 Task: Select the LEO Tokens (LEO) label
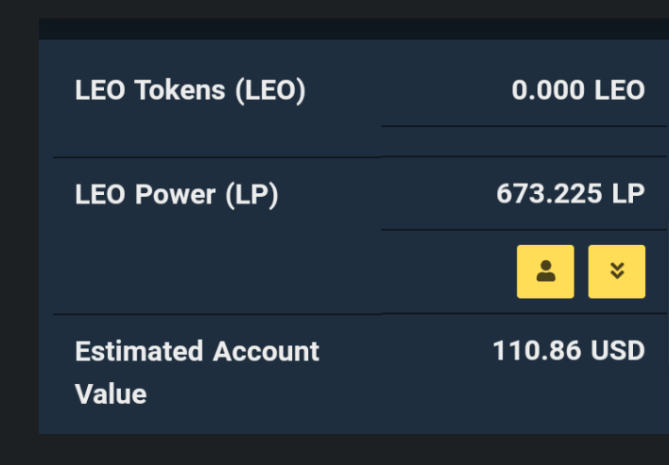190,90
